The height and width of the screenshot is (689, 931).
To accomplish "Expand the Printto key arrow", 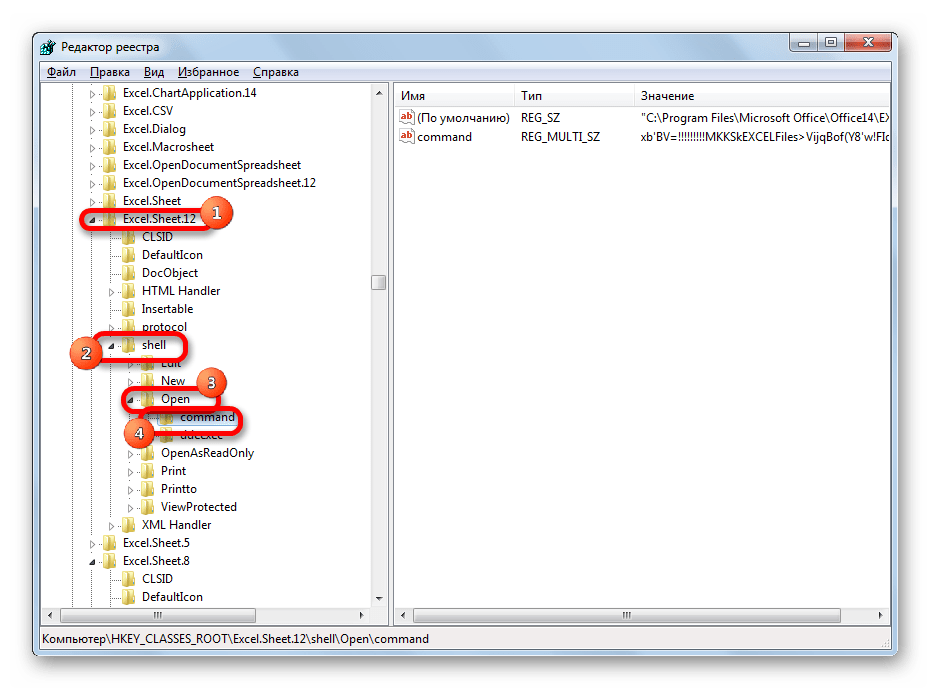I will point(130,490).
